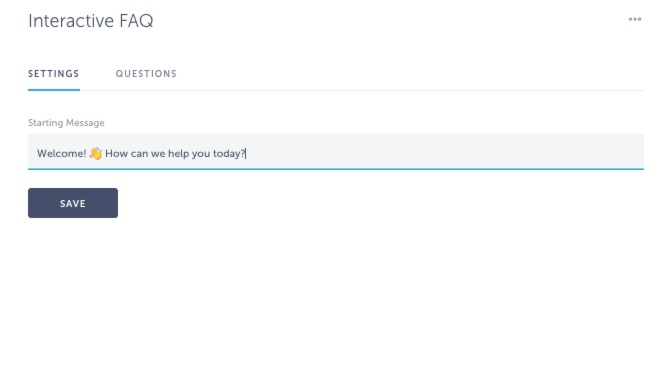
Task: Click the ellipsis icon beside Interactive FAQ
Action: pos(634,19)
